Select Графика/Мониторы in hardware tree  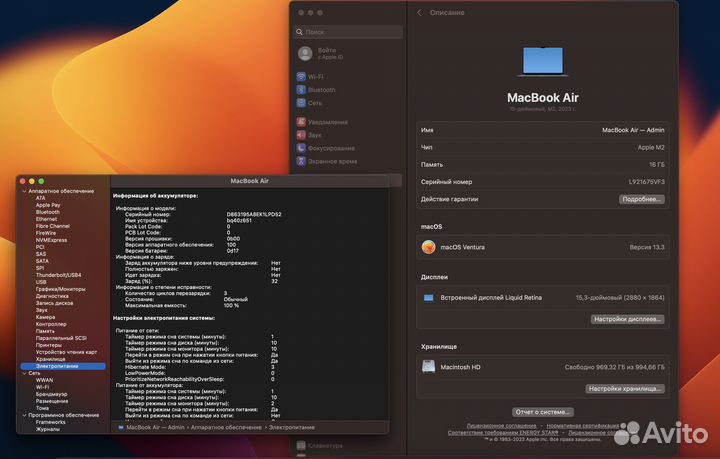60,289
